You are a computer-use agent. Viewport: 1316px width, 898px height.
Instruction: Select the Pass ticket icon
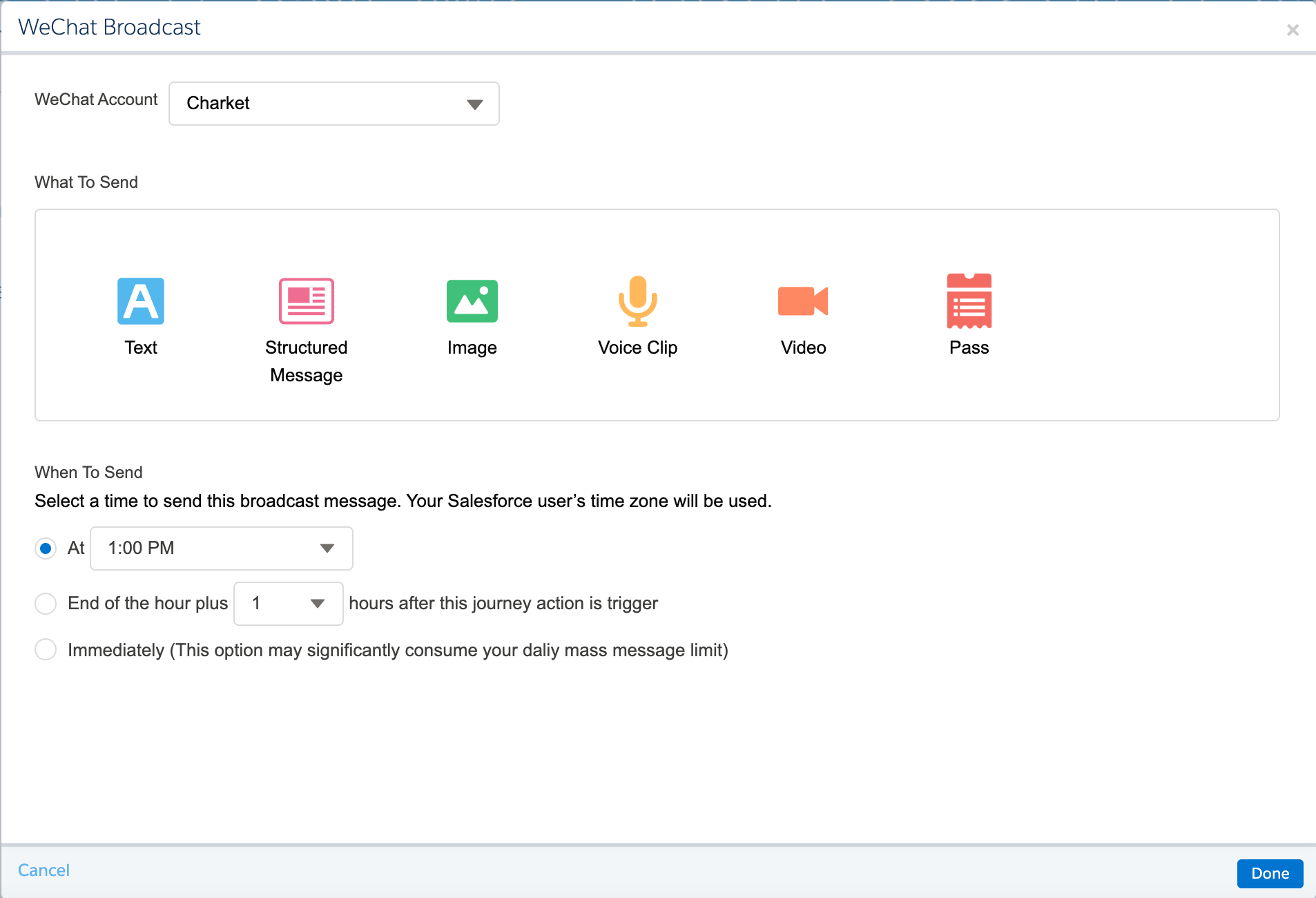pos(969,301)
